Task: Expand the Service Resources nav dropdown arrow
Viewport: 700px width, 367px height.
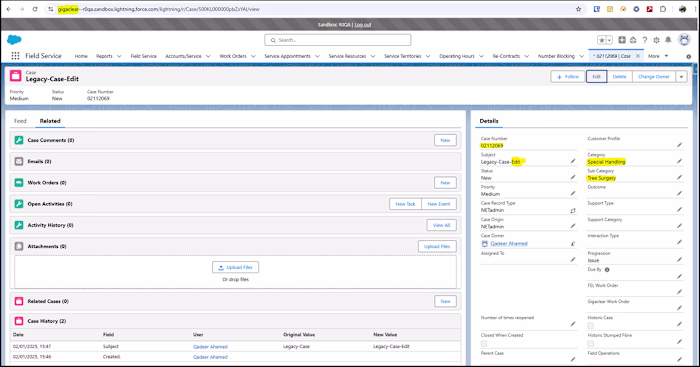Action: coord(373,56)
